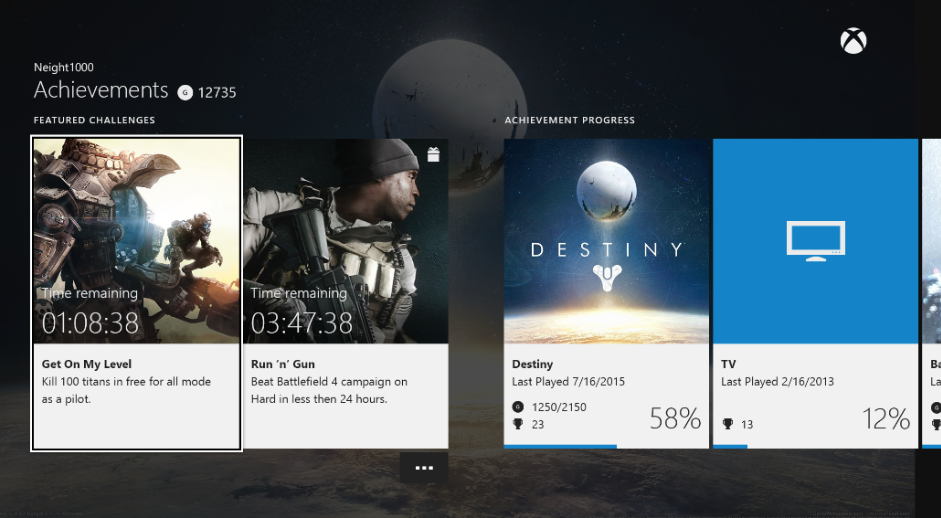Open the Battlefield 4 challenge artwork

346,241
